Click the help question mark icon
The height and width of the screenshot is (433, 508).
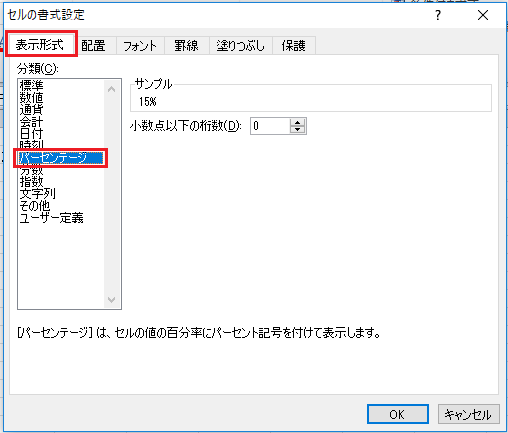[438, 15]
